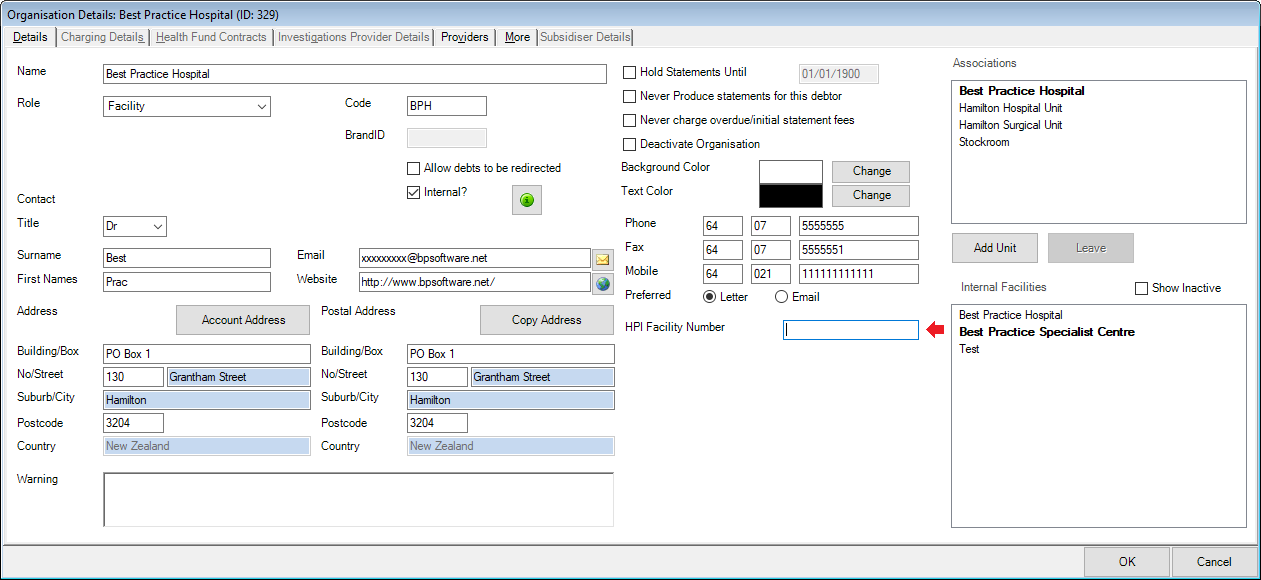The image size is (1261, 580).
Task: Uncheck the Internal? checkbox
Action: coord(414,192)
